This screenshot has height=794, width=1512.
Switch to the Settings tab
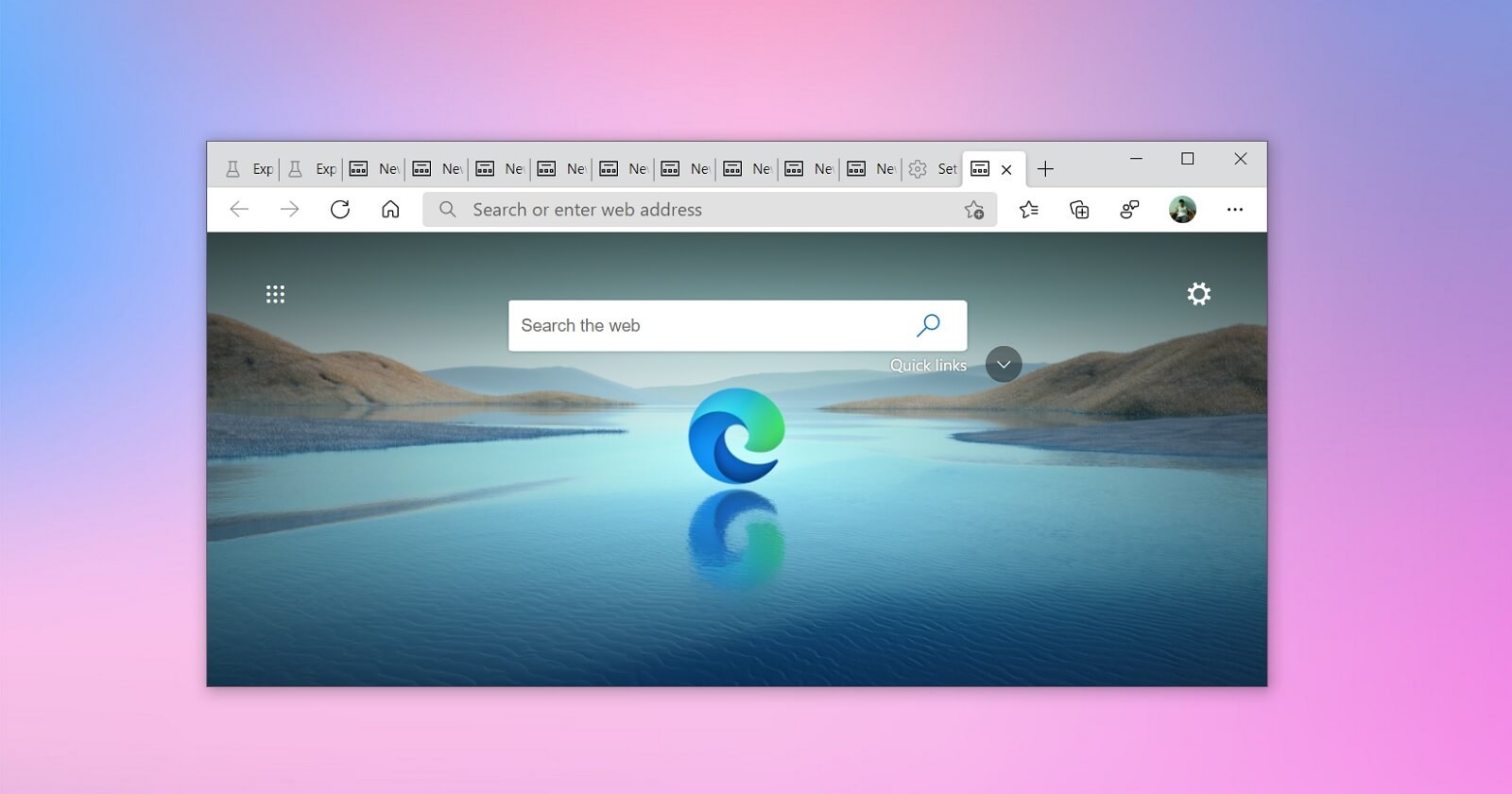coord(933,169)
